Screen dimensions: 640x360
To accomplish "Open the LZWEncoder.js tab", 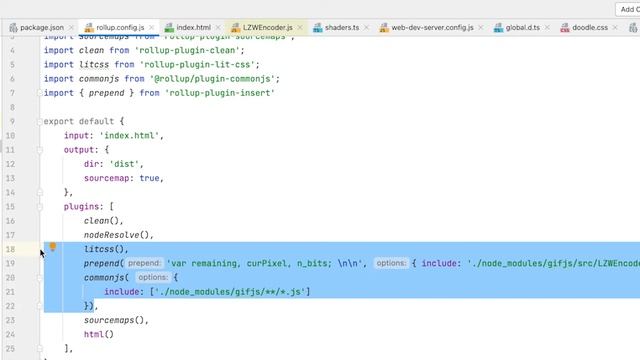I will (268, 27).
